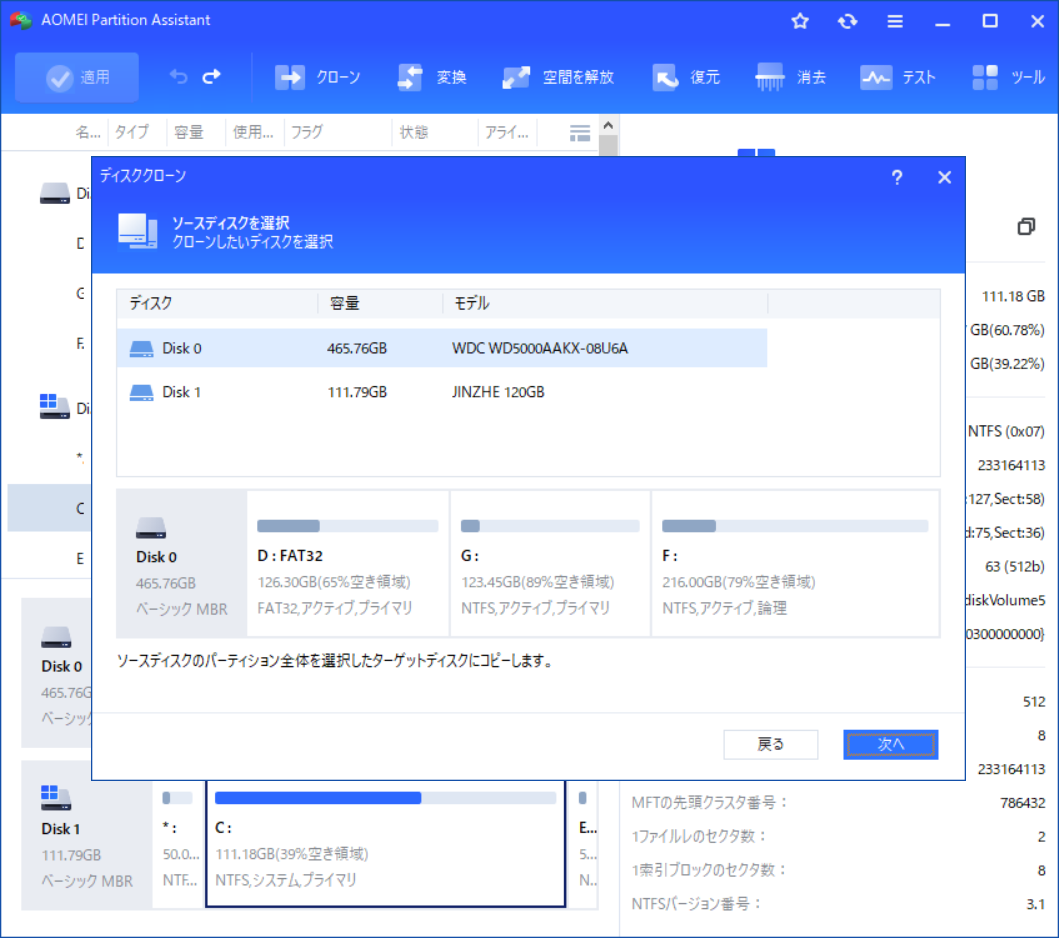
Task: Open the 変換 (Convert) tool
Action: click(x=432, y=77)
